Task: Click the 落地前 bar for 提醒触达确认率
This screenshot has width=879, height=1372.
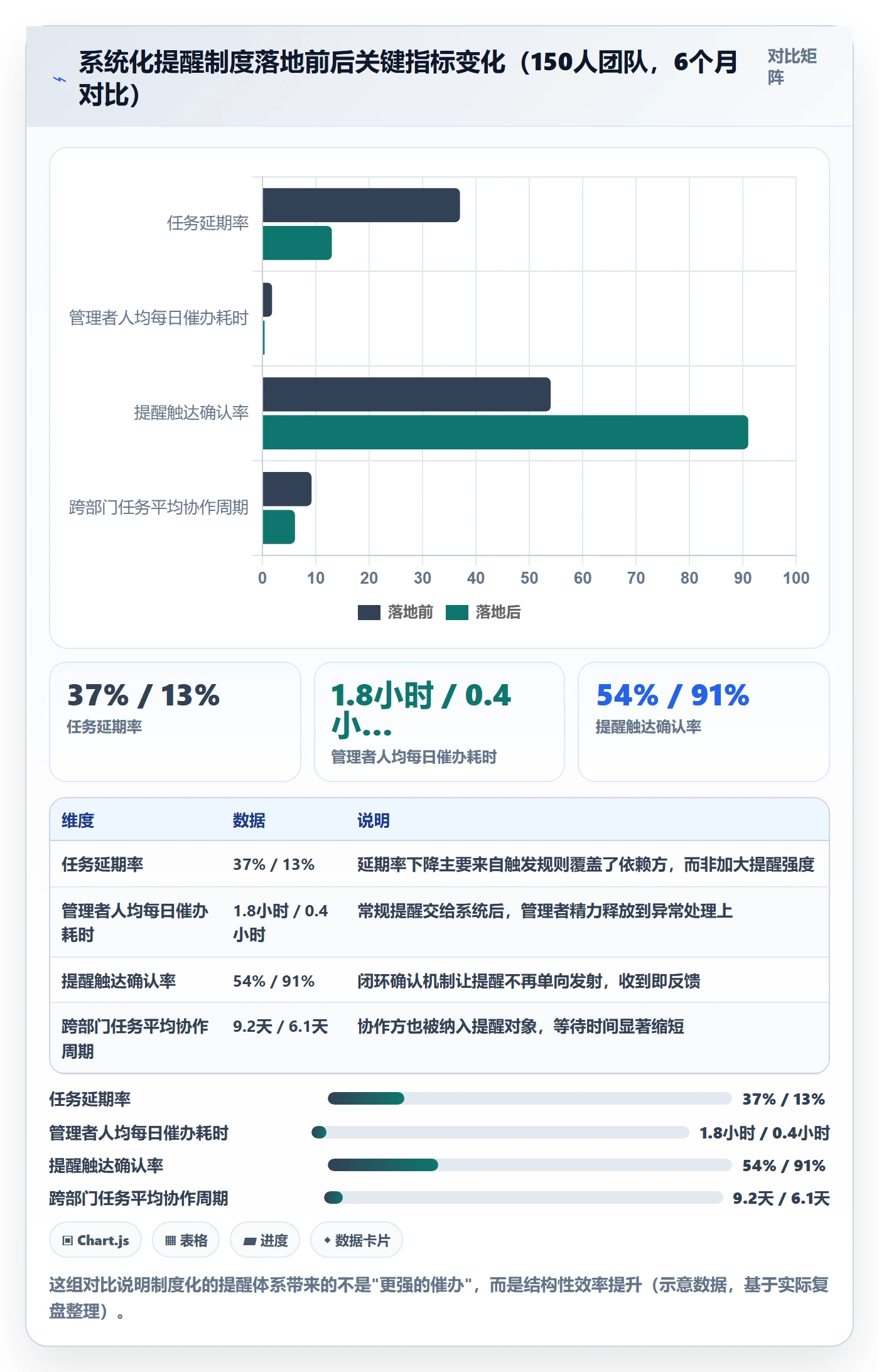Action: click(406, 394)
